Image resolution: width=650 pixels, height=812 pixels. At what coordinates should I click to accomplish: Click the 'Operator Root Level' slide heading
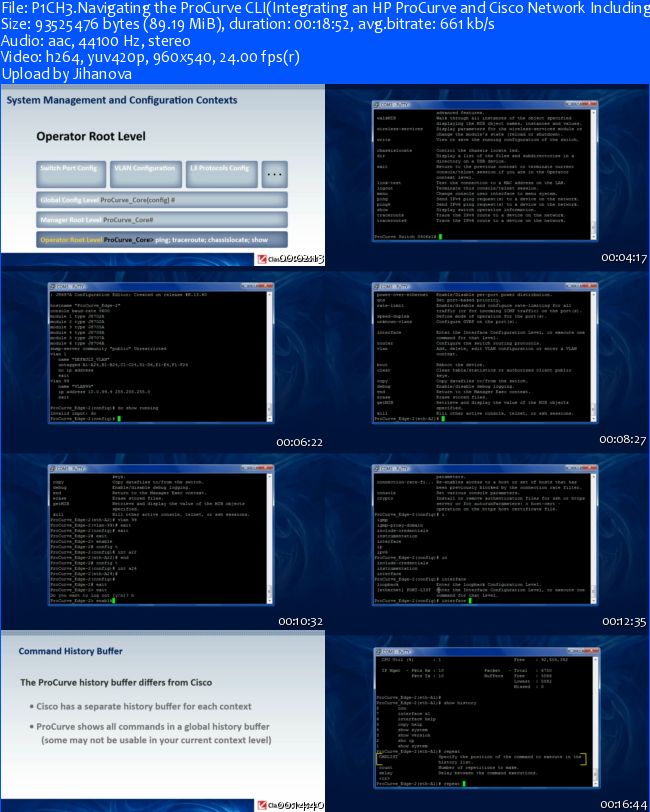(x=91, y=137)
